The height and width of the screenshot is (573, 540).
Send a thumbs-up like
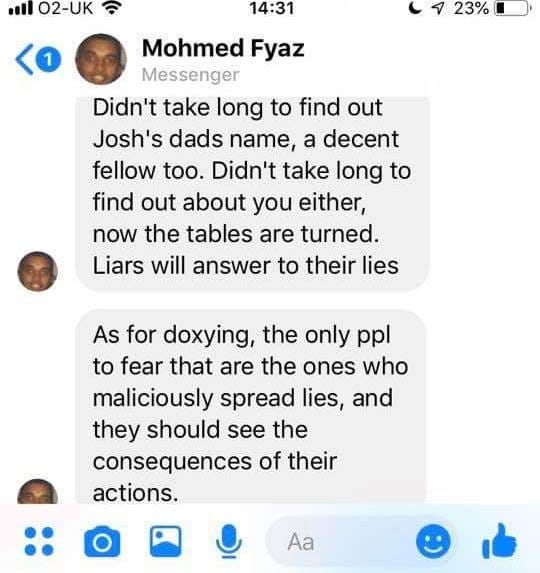pyautogui.click(x=499, y=541)
